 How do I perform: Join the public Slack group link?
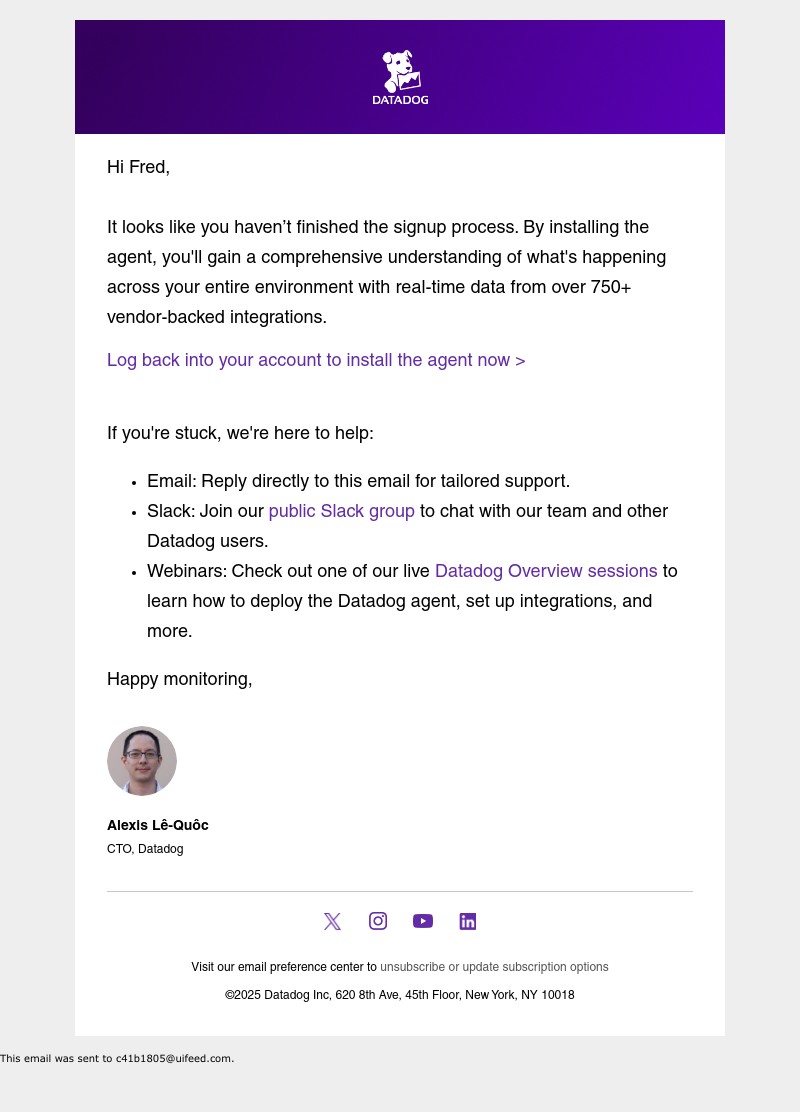(341, 511)
